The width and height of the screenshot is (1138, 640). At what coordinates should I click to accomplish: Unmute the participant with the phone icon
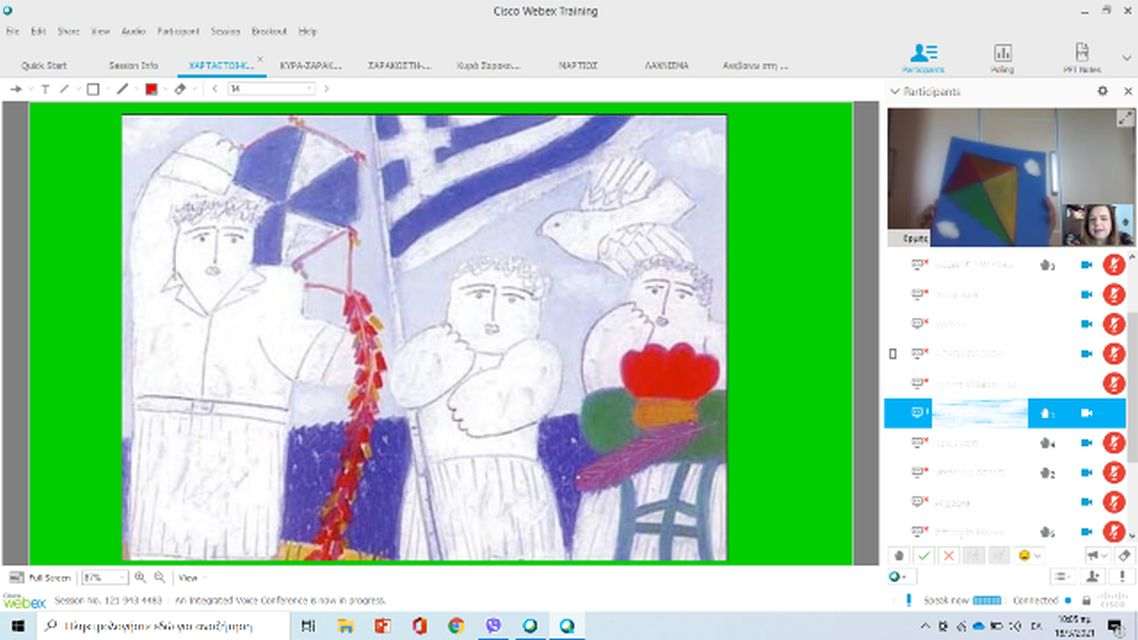[1113, 353]
